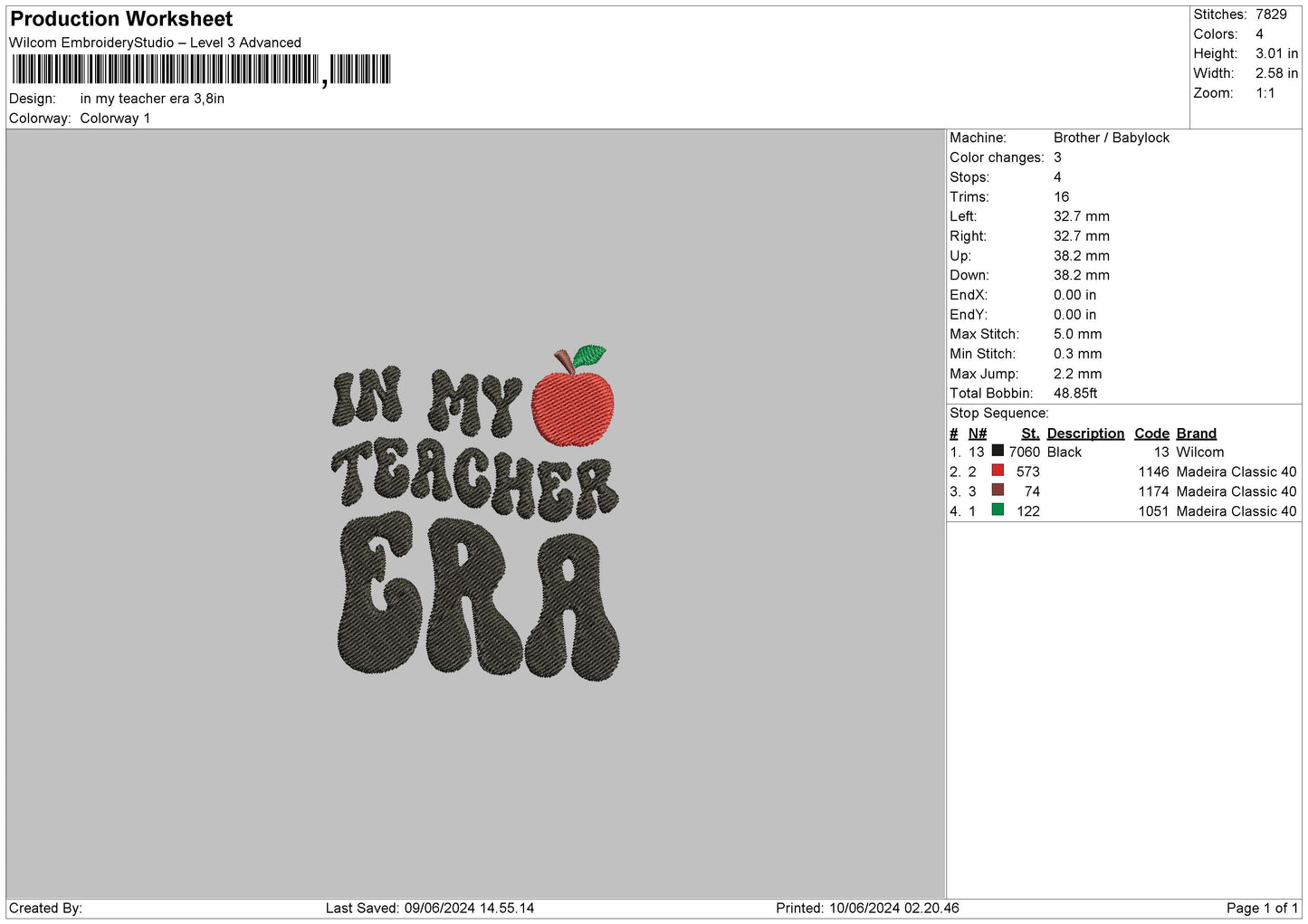The image size is (1308, 924).
Task: Click 'Page 1 of 1' in footer
Action: point(1262,908)
